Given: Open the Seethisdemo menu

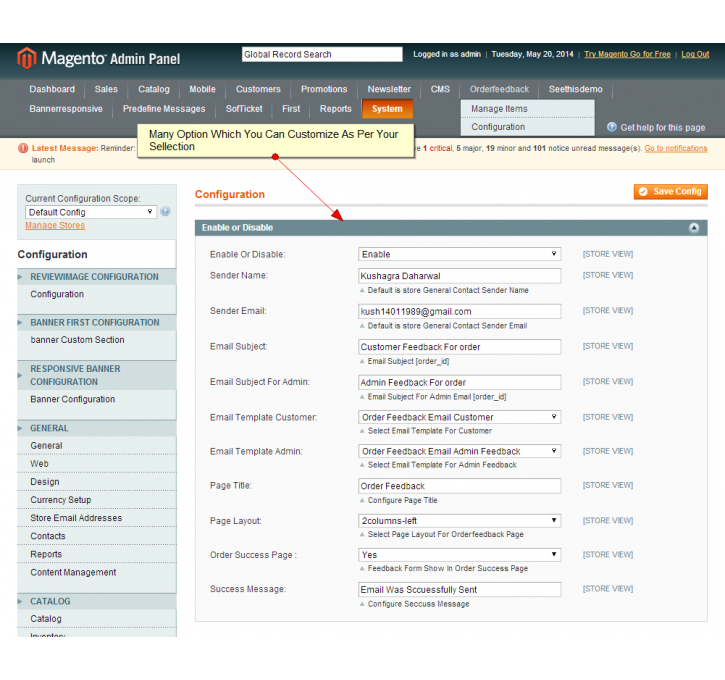Looking at the screenshot, I should (575, 89).
